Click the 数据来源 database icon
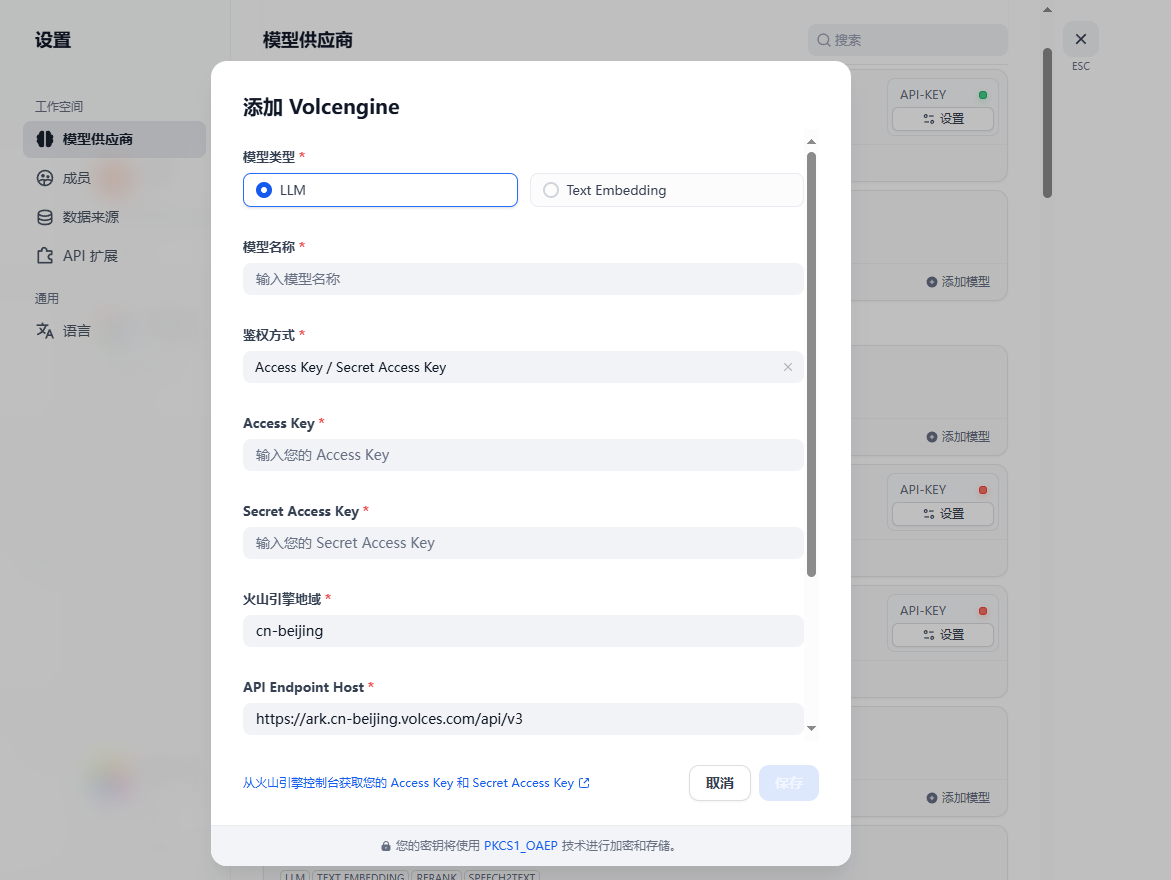Image resolution: width=1171 pixels, height=880 pixels. coord(45,217)
